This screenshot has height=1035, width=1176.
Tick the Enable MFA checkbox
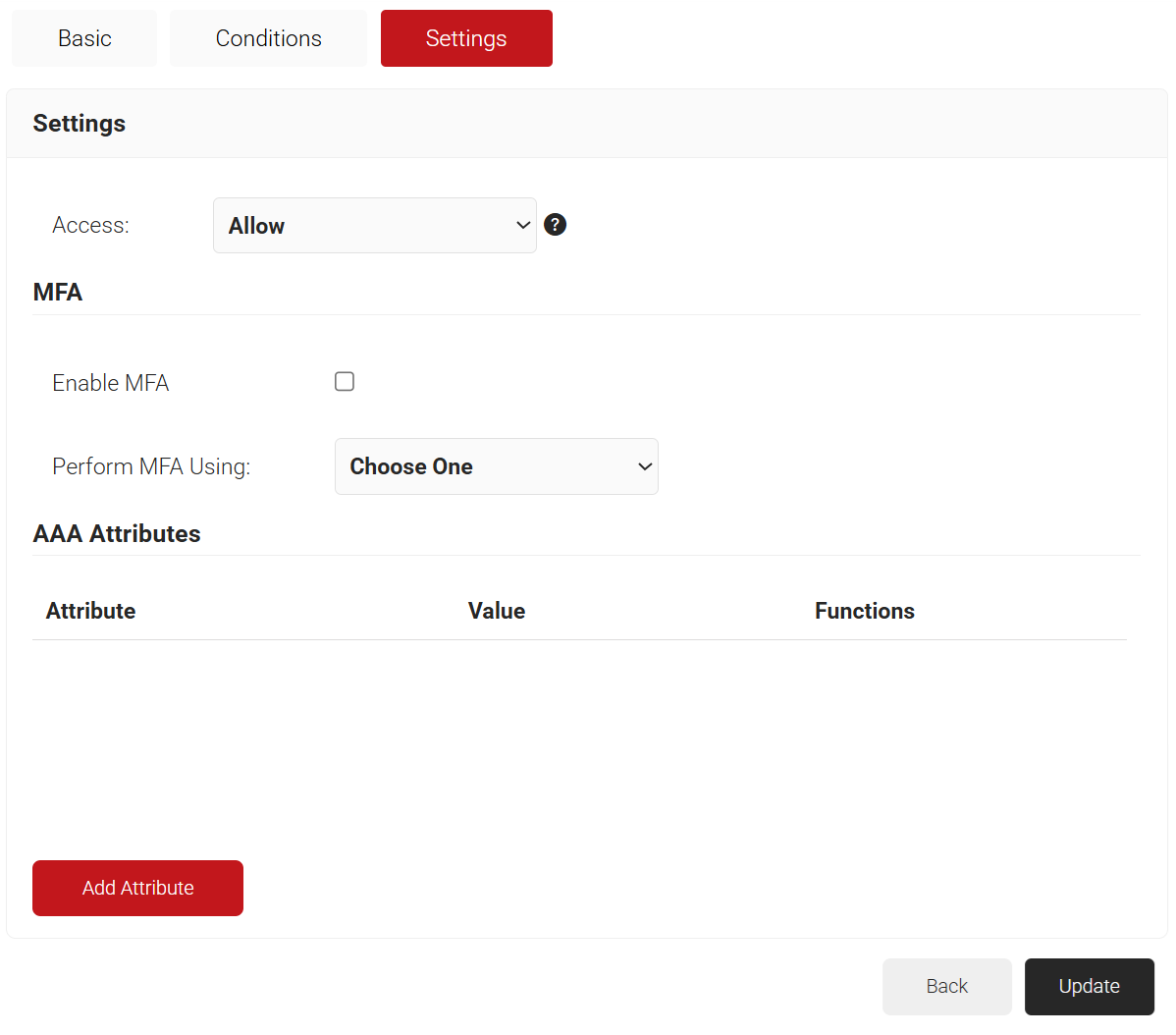coord(345,382)
